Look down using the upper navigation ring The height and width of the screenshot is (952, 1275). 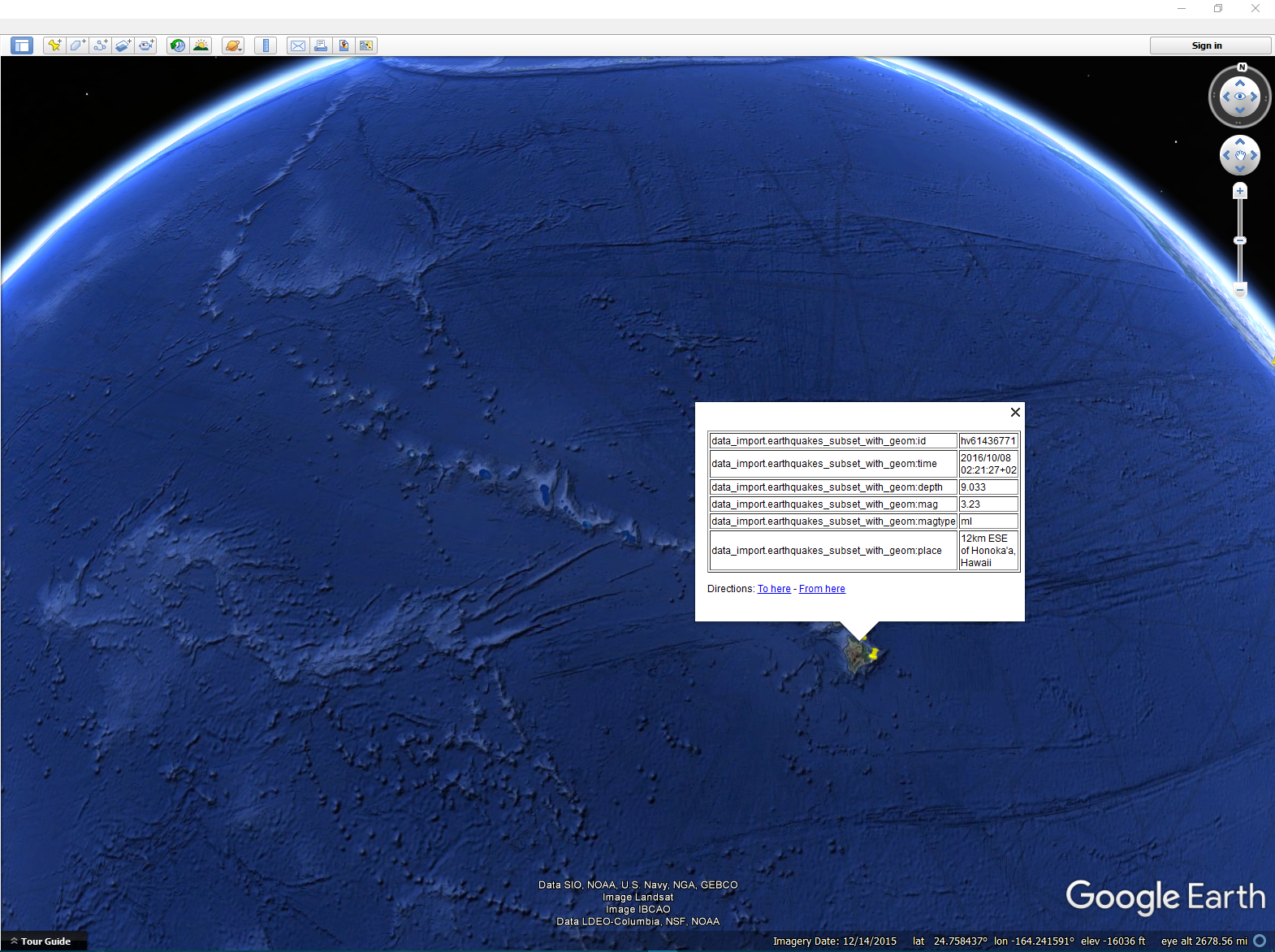1240,110
